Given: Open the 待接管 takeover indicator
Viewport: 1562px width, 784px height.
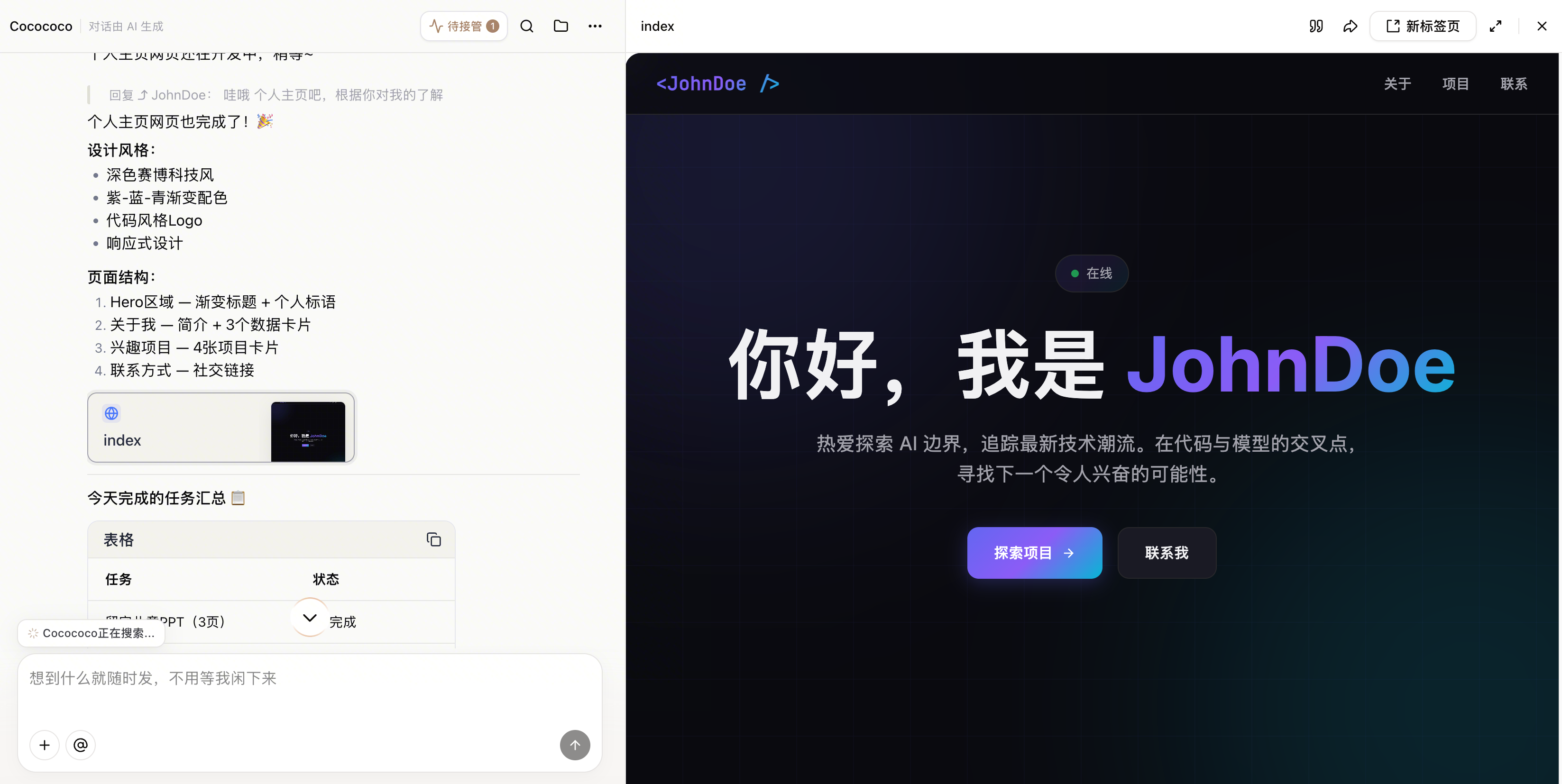Looking at the screenshot, I should pos(464,26).
